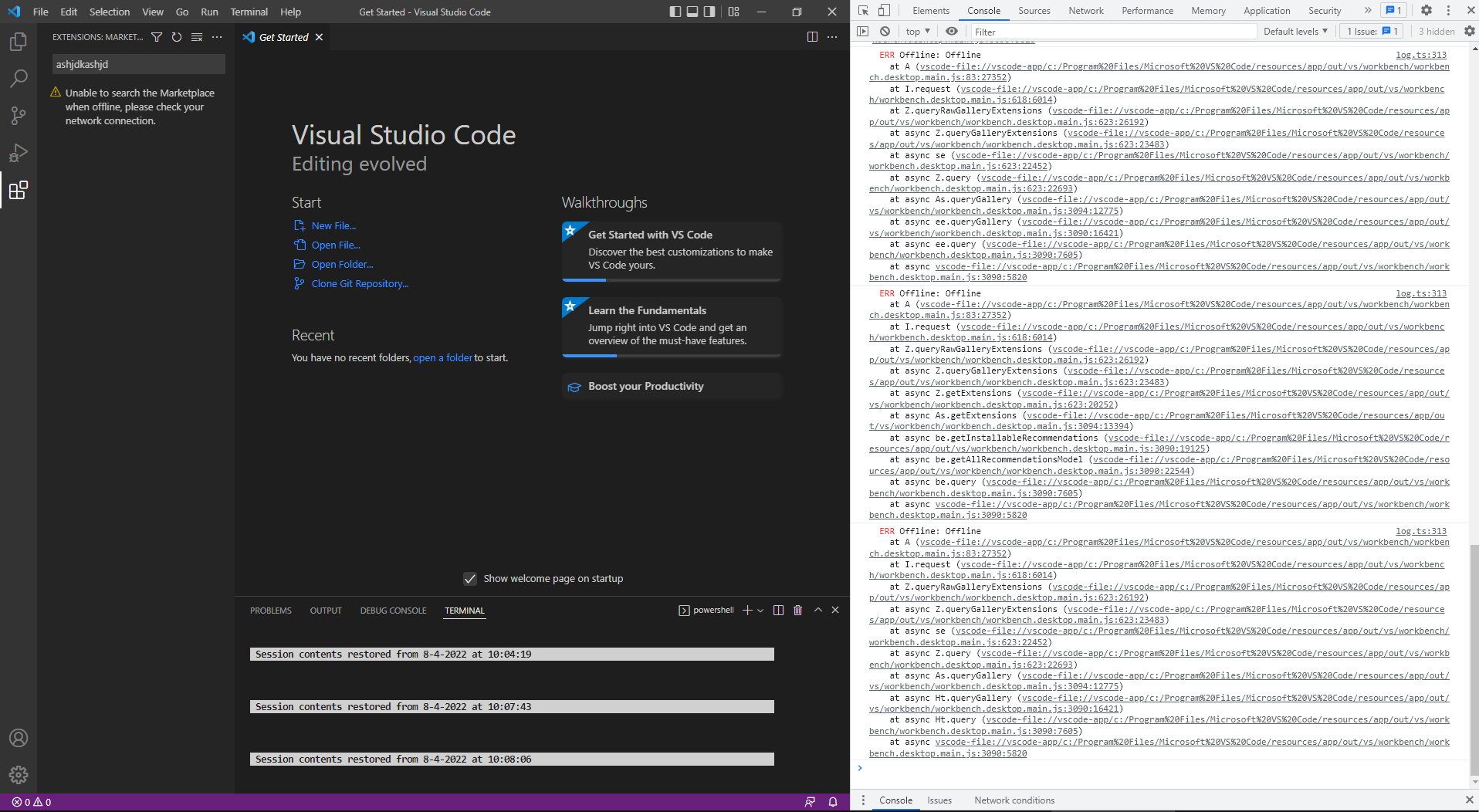1479x812 pixels.
Task: Open the Default levels dropdown
Action: pos(1294,31)
